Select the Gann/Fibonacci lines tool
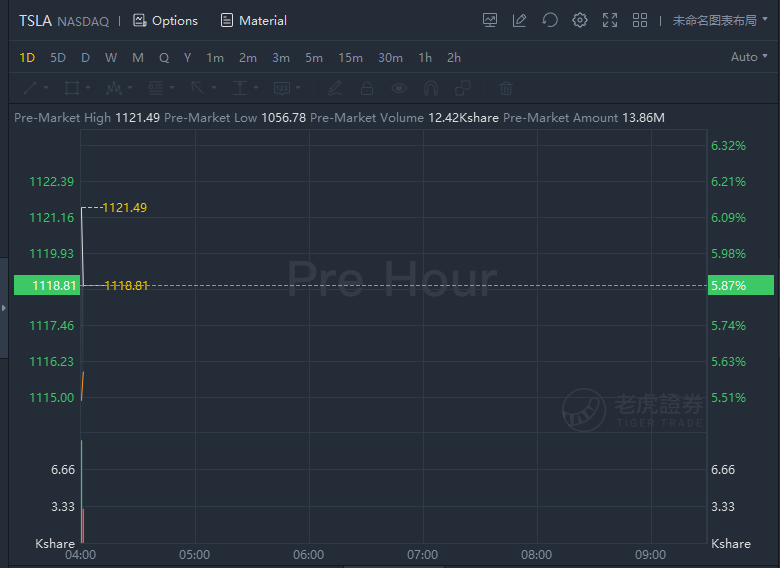780x568 pixels. pos(156,88)
